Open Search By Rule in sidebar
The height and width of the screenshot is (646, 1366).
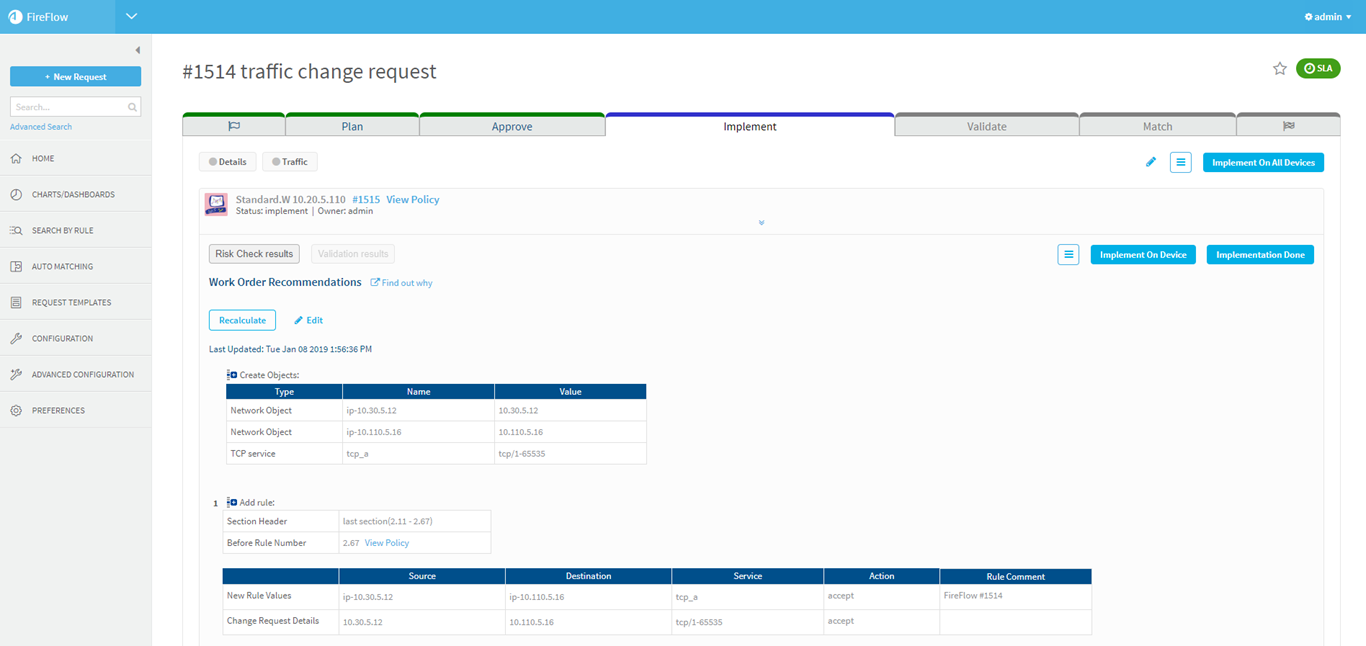click(62, 231)
